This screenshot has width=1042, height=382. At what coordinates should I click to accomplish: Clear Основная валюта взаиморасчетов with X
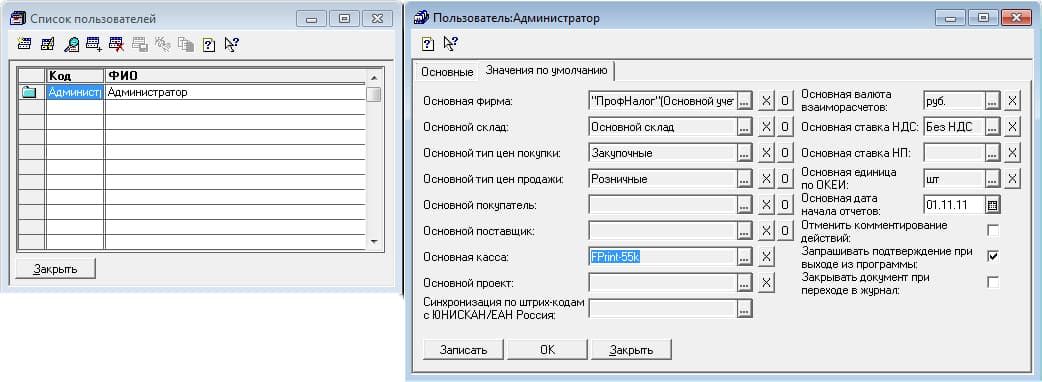click(x=1011, y=101)
